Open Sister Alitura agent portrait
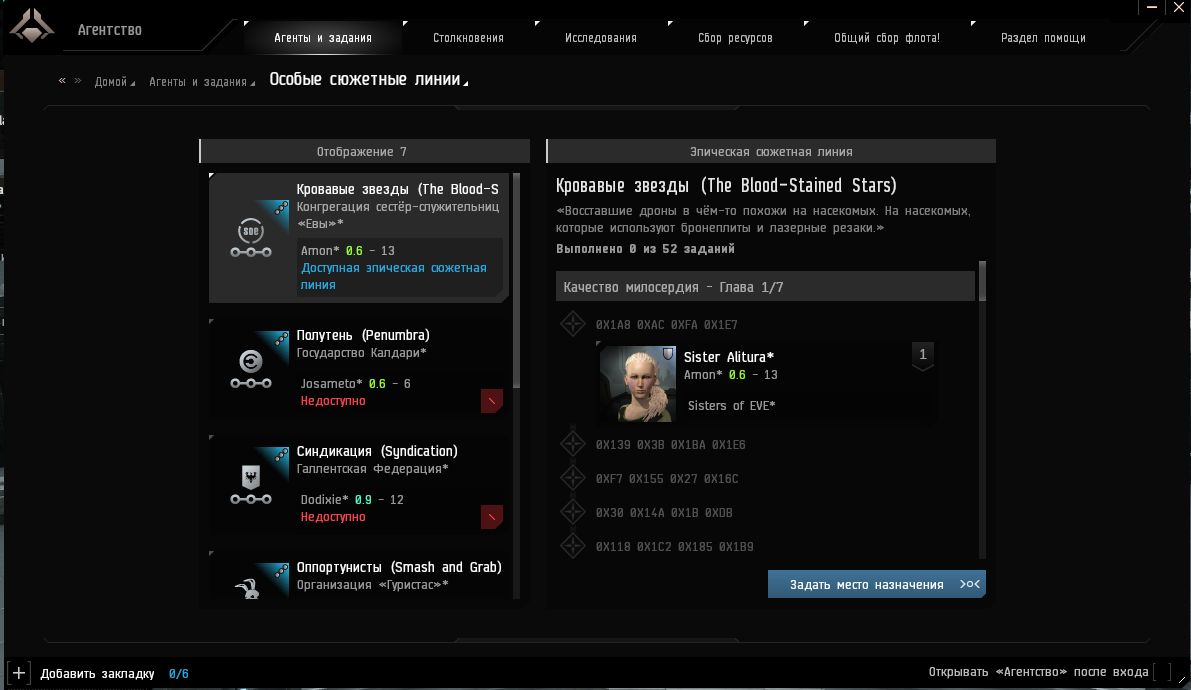This screenshot has width=1191, height=690. 637,384
